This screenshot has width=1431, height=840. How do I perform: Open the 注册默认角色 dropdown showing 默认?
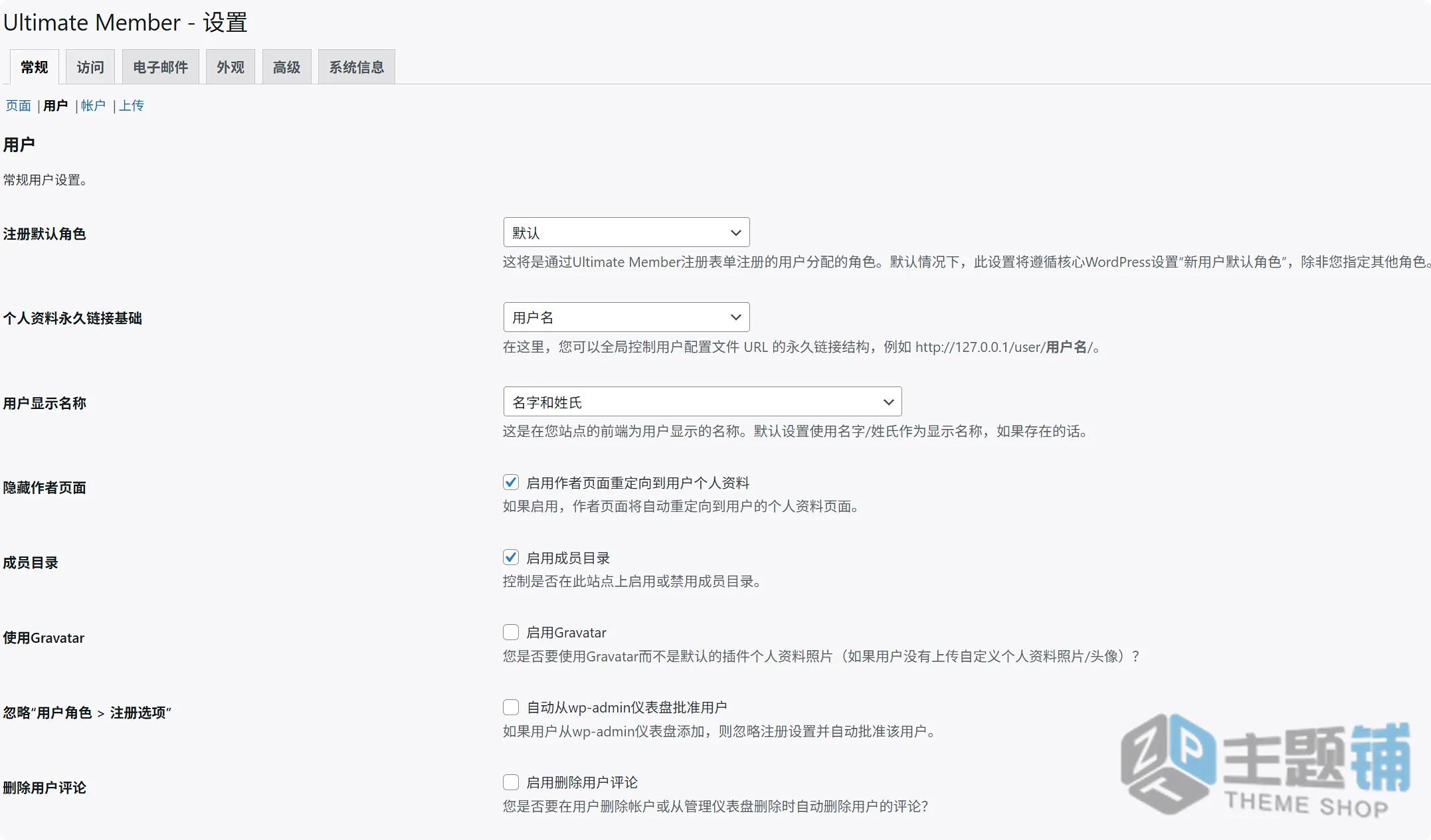click(626, 232)
